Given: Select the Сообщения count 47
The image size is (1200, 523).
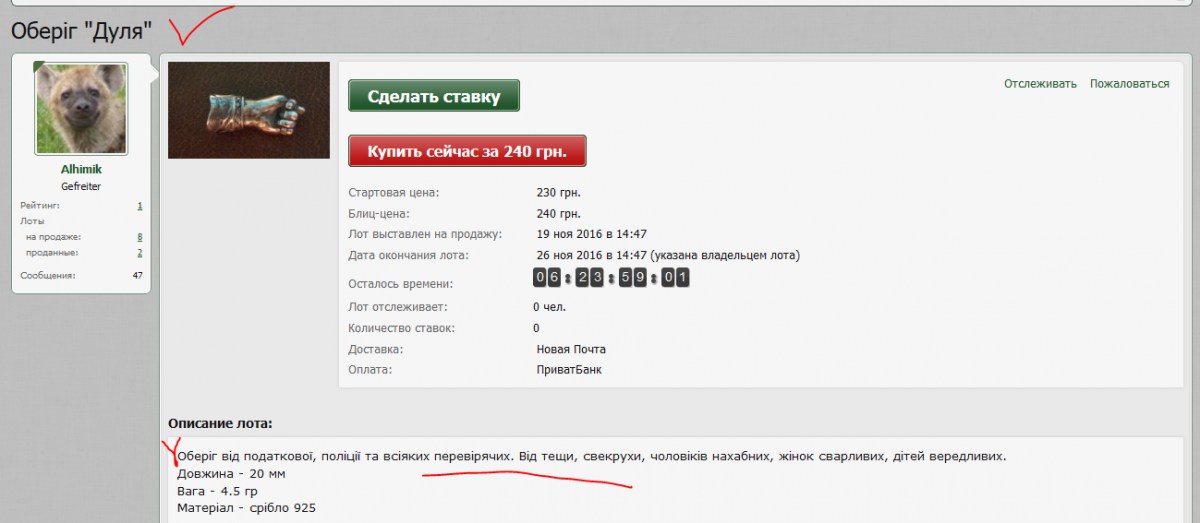Looking at the screenshot, I should pos(138,275).
